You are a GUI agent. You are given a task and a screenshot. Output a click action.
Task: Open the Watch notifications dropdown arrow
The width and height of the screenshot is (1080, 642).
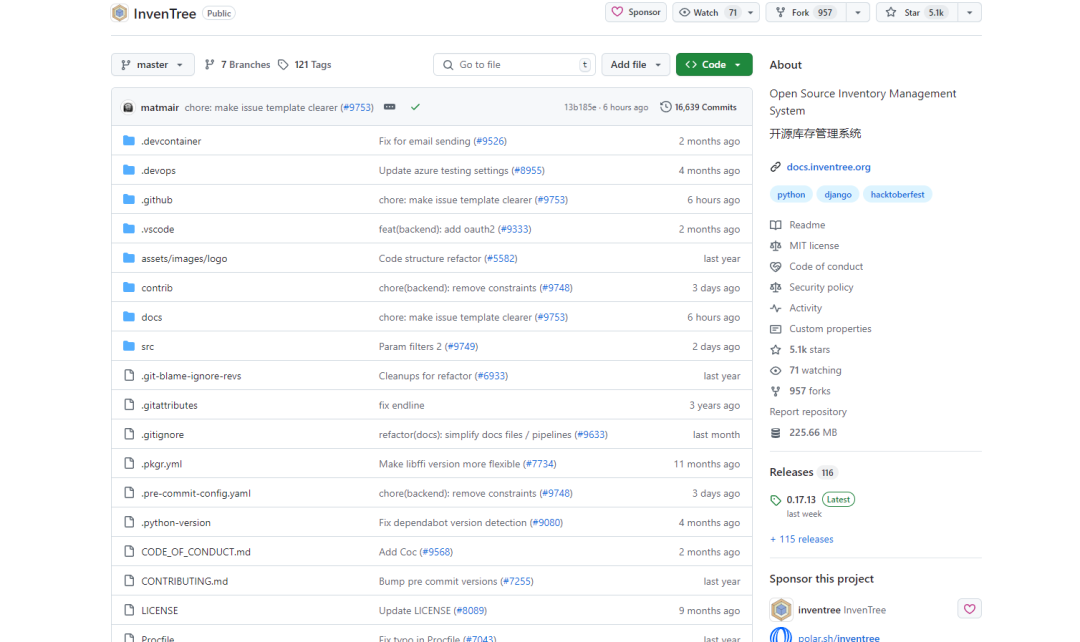point(751,12)
